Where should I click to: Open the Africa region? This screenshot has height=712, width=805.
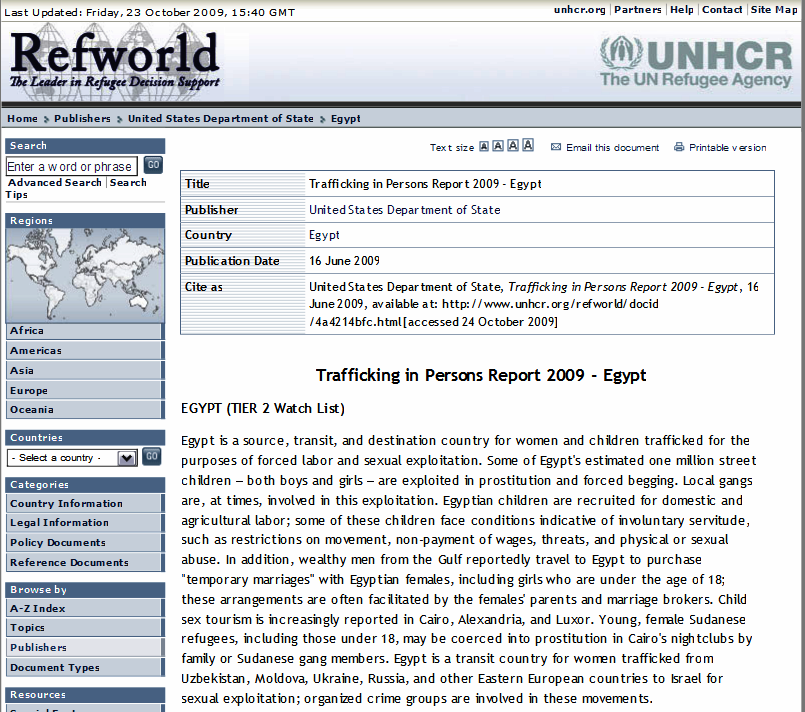coord(28,331)
